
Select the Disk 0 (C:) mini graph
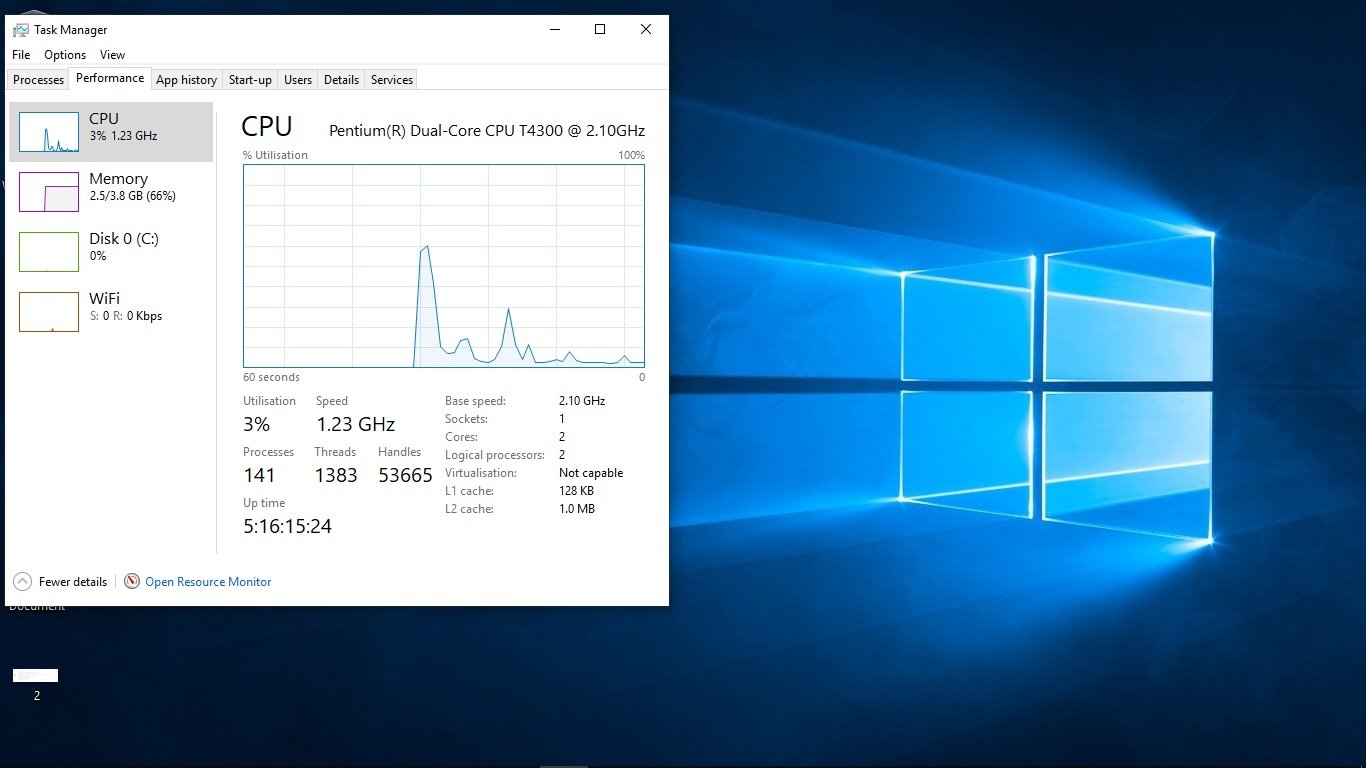(x=49, y=252)
